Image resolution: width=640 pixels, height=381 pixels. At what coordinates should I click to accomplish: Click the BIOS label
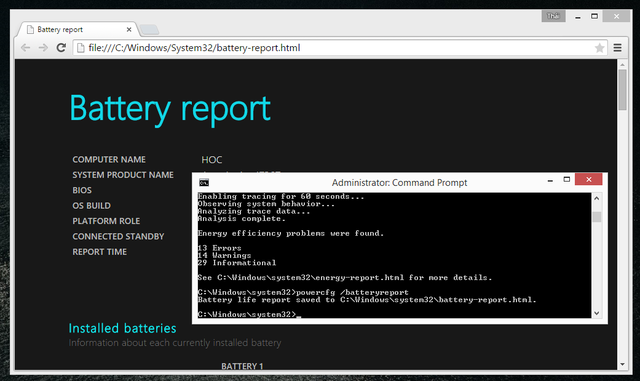tap(82, 190)
